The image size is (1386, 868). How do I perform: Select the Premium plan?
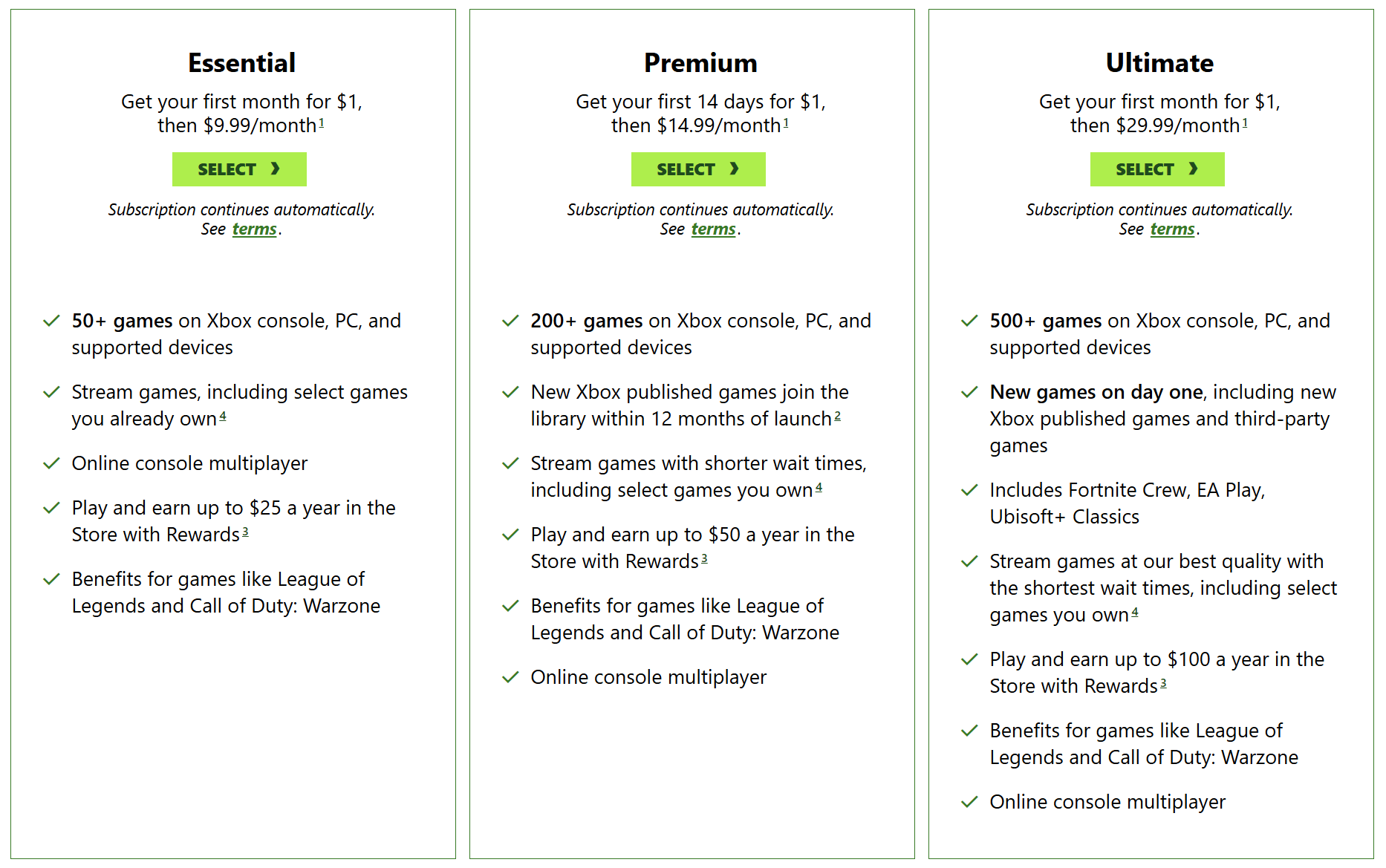tap(698, 169)
